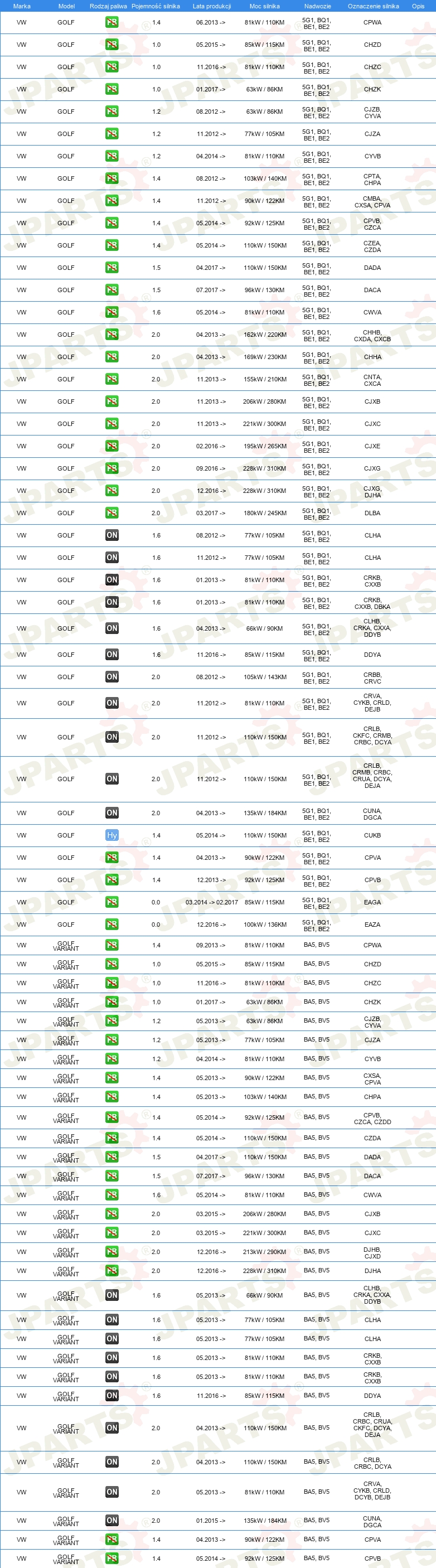Click the Oznaczenie silnika column header
Screen dimensions: 436x1568
(x=374, y=6)
